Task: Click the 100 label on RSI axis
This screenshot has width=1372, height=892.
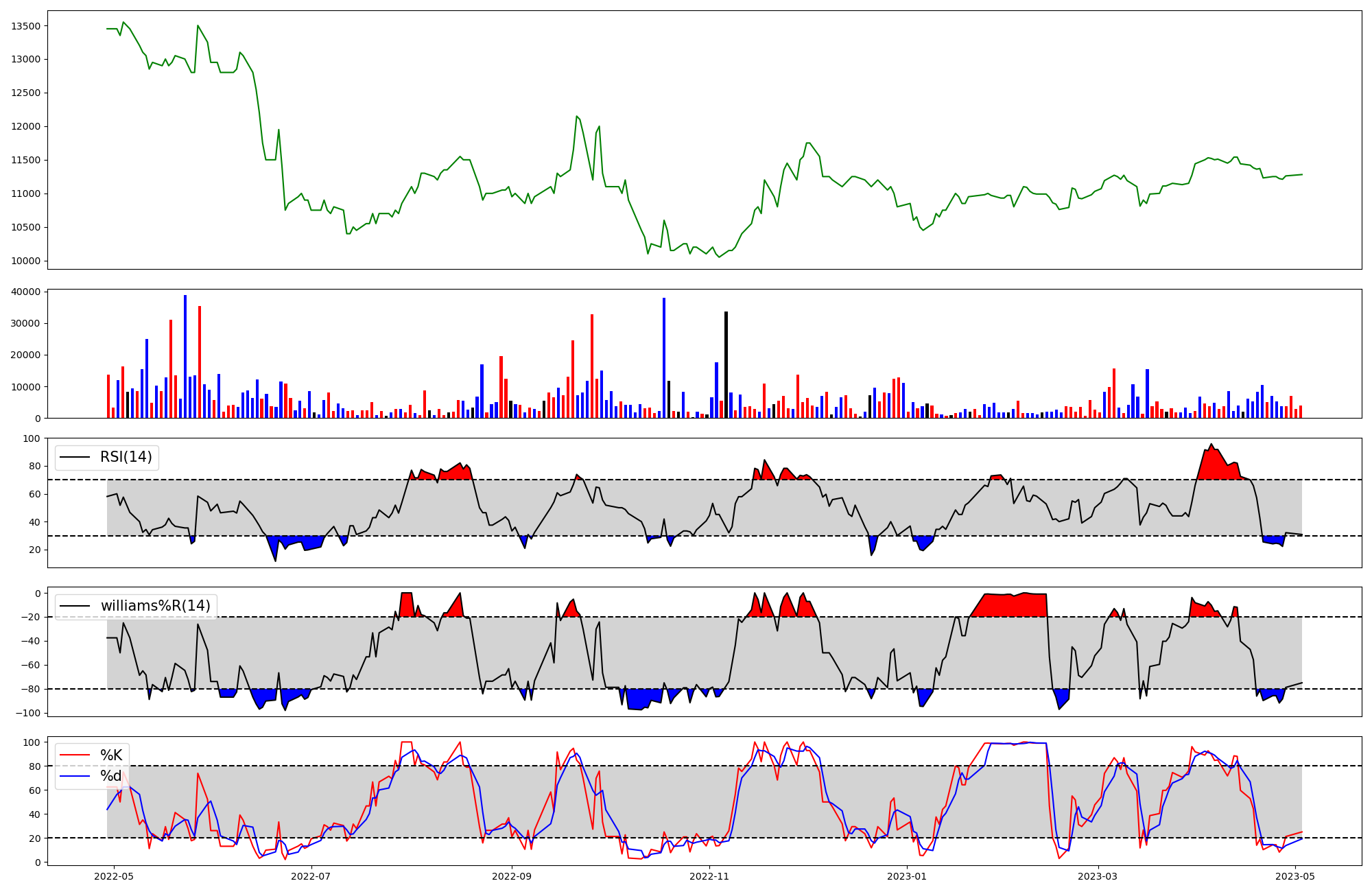Action: click(32, 438)
